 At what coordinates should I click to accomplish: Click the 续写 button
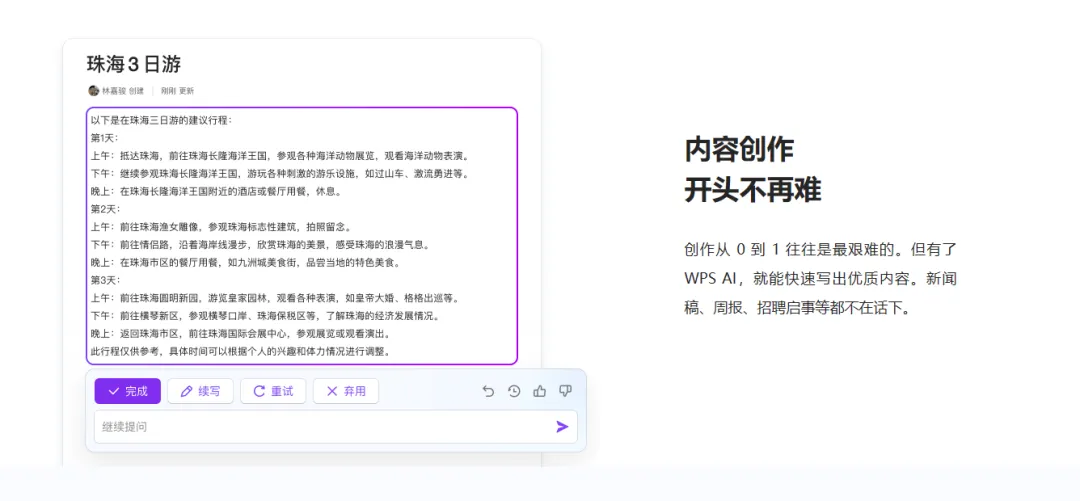coord(200,391)
